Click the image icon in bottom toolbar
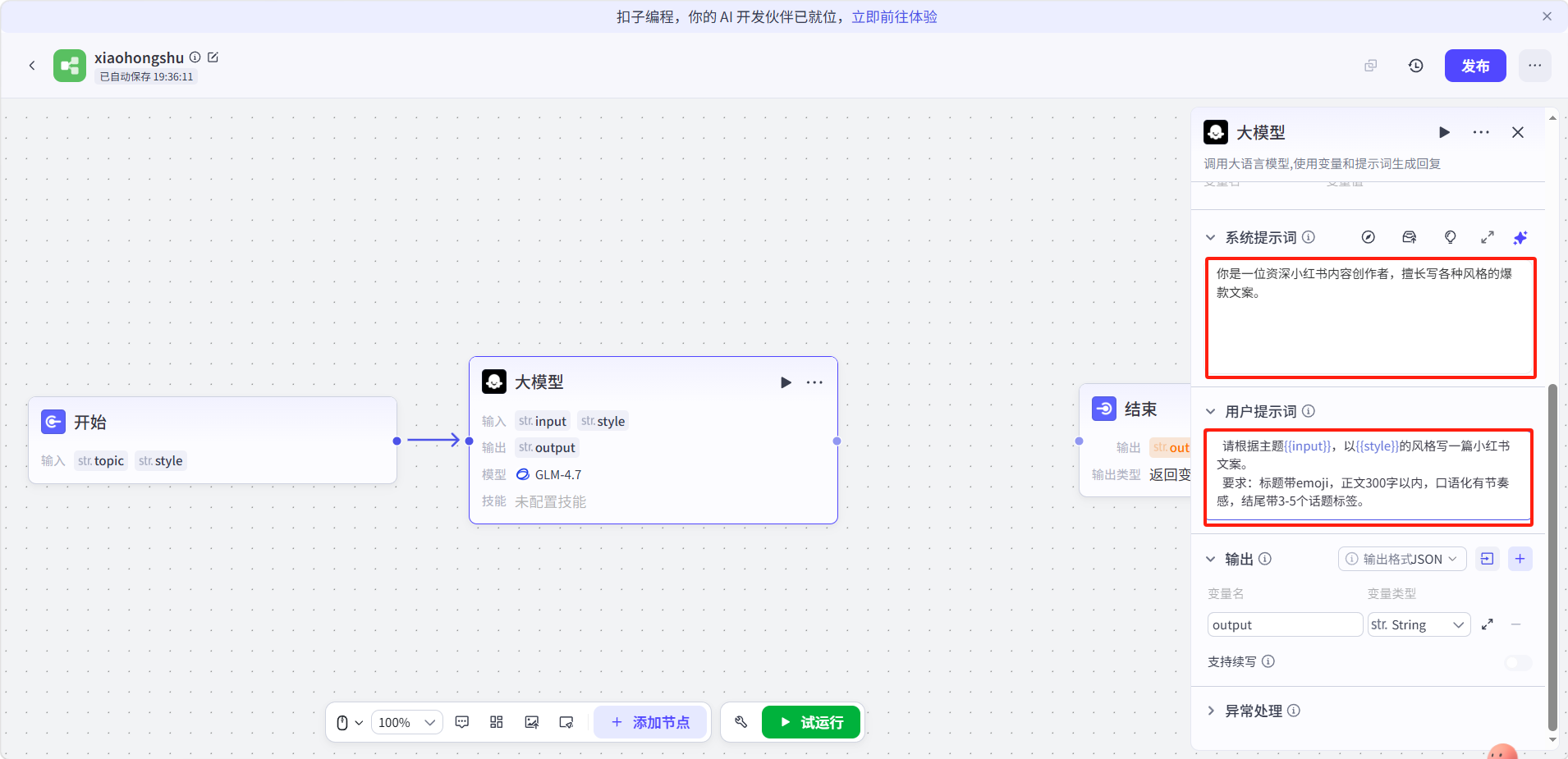This screenshot has width=1568, height=759. [532, 722]
